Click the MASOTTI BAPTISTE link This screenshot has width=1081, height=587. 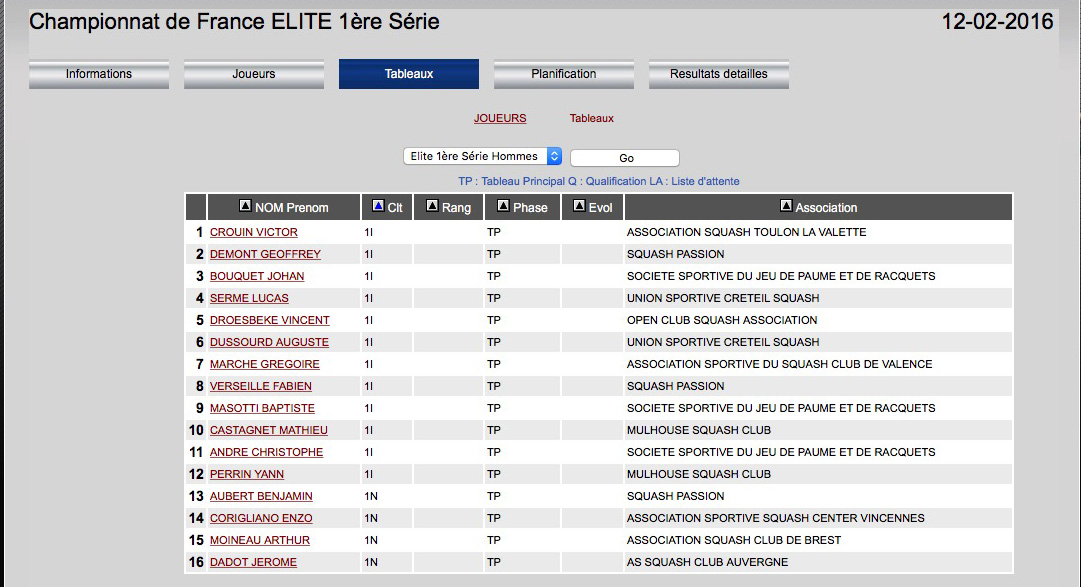[262, 408]
